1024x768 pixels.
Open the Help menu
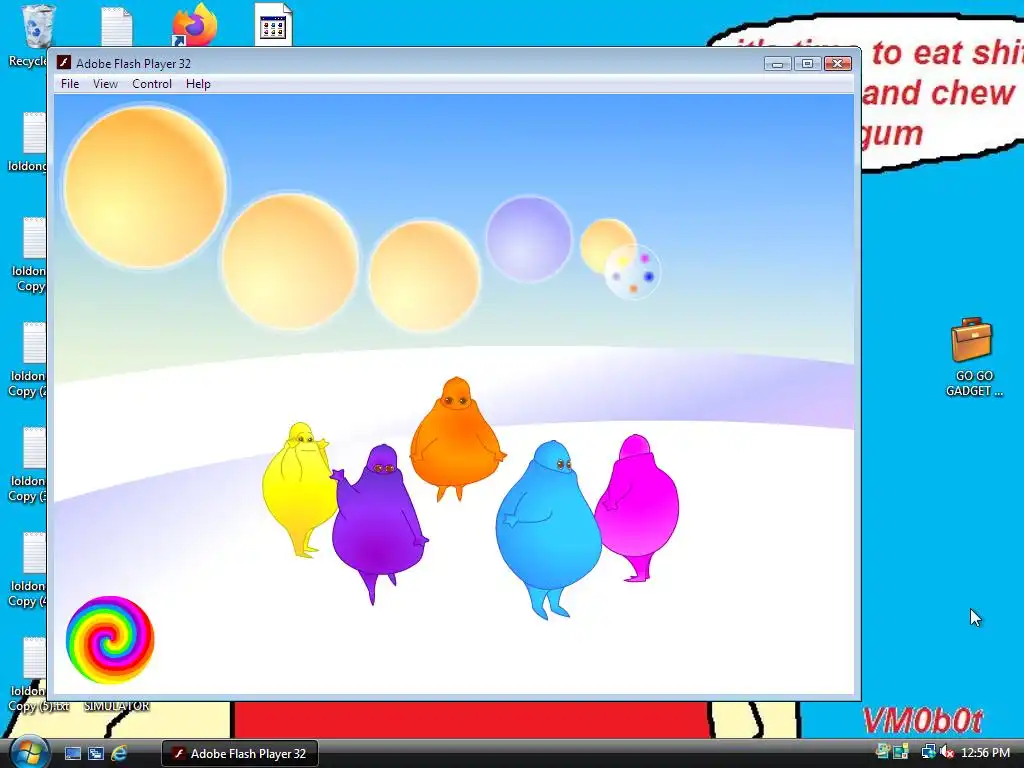tap(198, 84)
